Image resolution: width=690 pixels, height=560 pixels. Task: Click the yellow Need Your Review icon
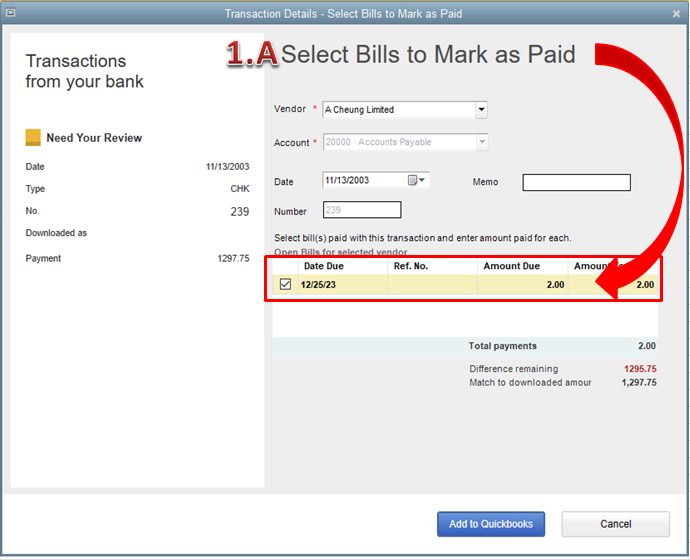click(x=33, y=137)
